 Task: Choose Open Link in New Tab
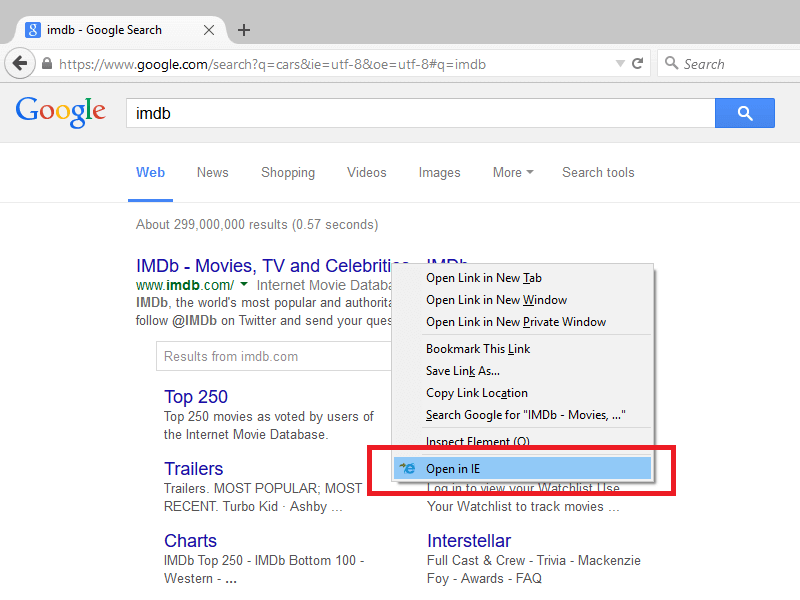[x=523, y=278]
